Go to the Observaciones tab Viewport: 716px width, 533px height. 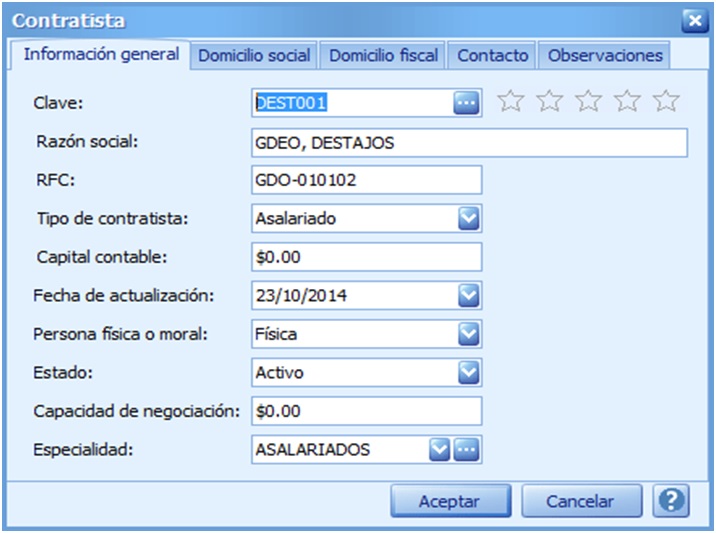[605, 55]
